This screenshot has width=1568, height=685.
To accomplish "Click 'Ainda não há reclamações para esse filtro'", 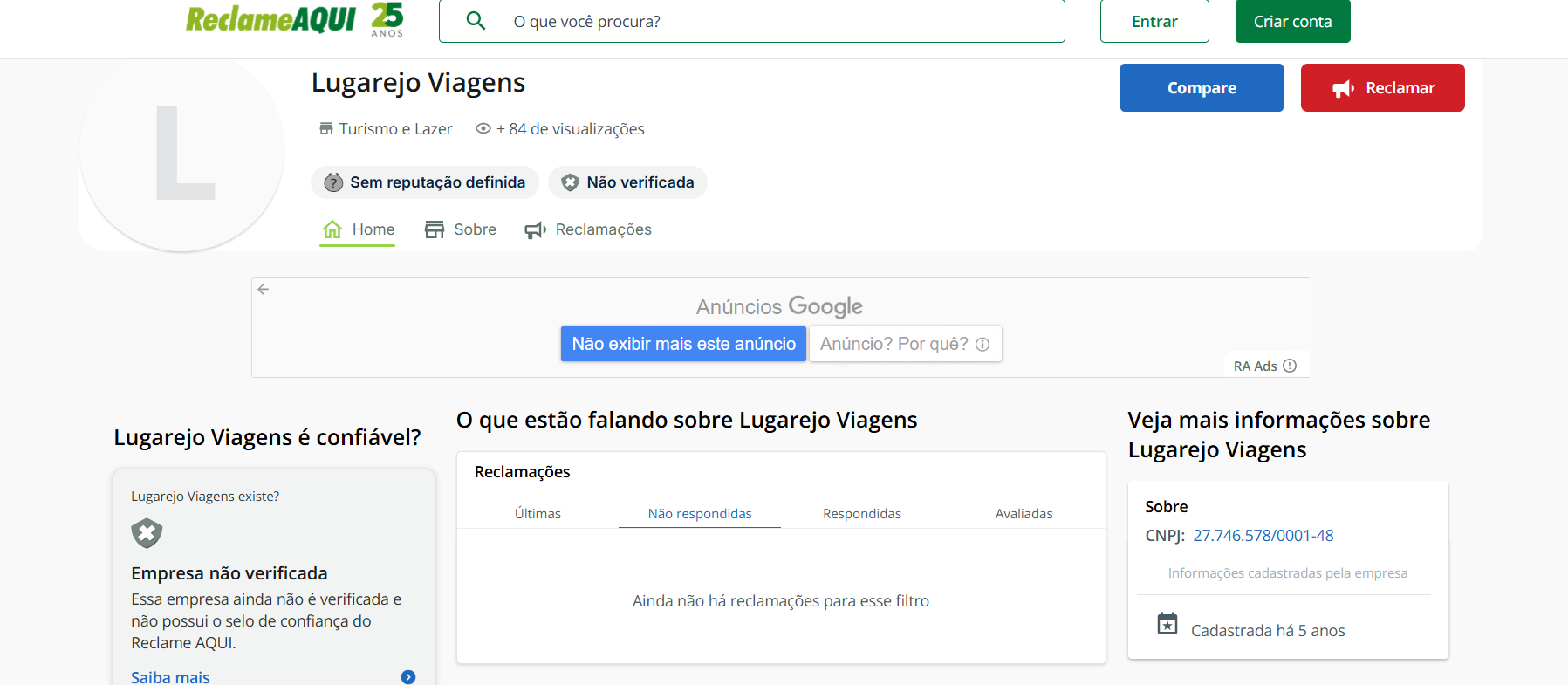I will point(781,601).
